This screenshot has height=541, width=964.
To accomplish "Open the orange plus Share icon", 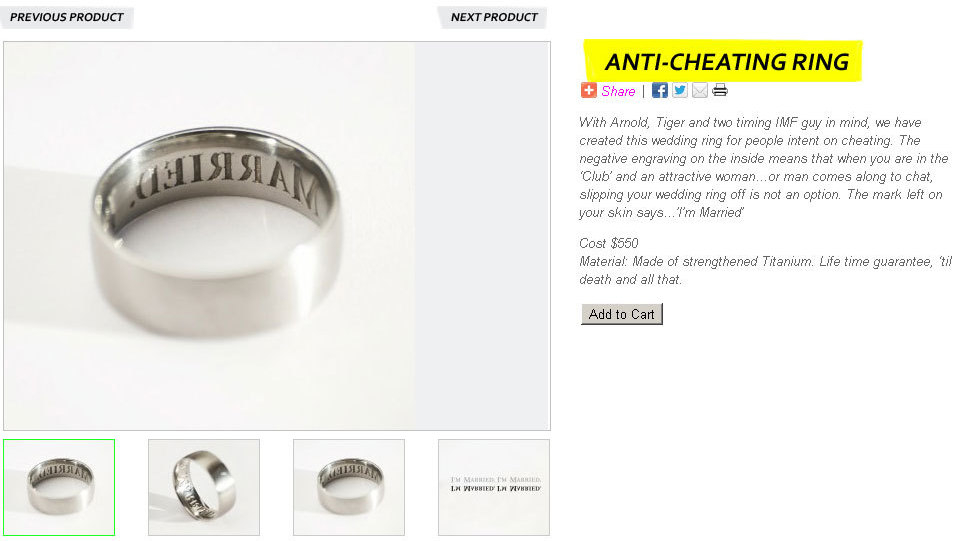I will click(588, 90).
